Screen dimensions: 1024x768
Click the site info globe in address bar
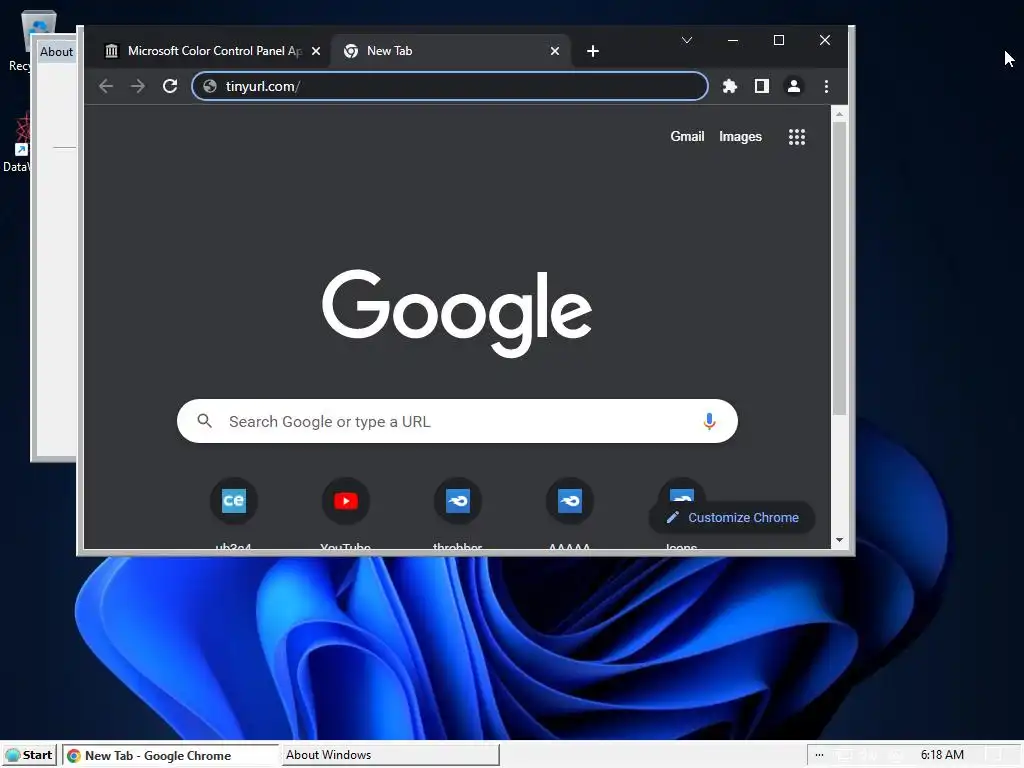210,86
